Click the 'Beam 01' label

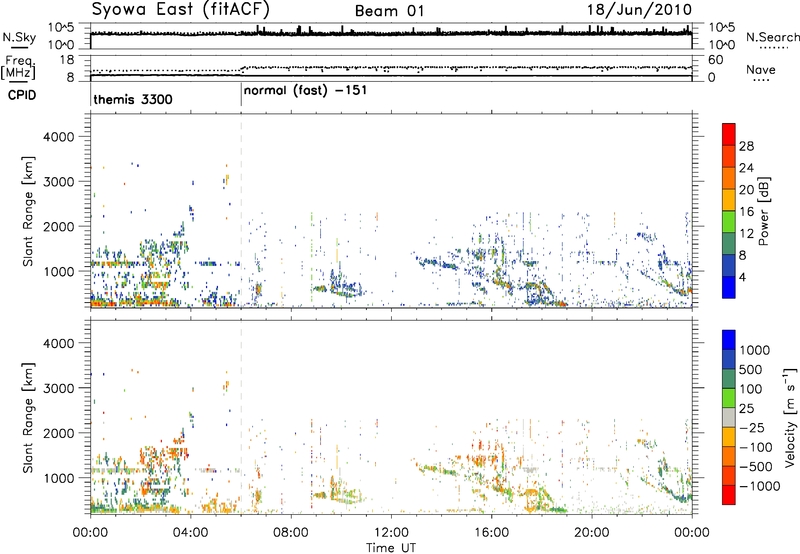click(389, 11)
